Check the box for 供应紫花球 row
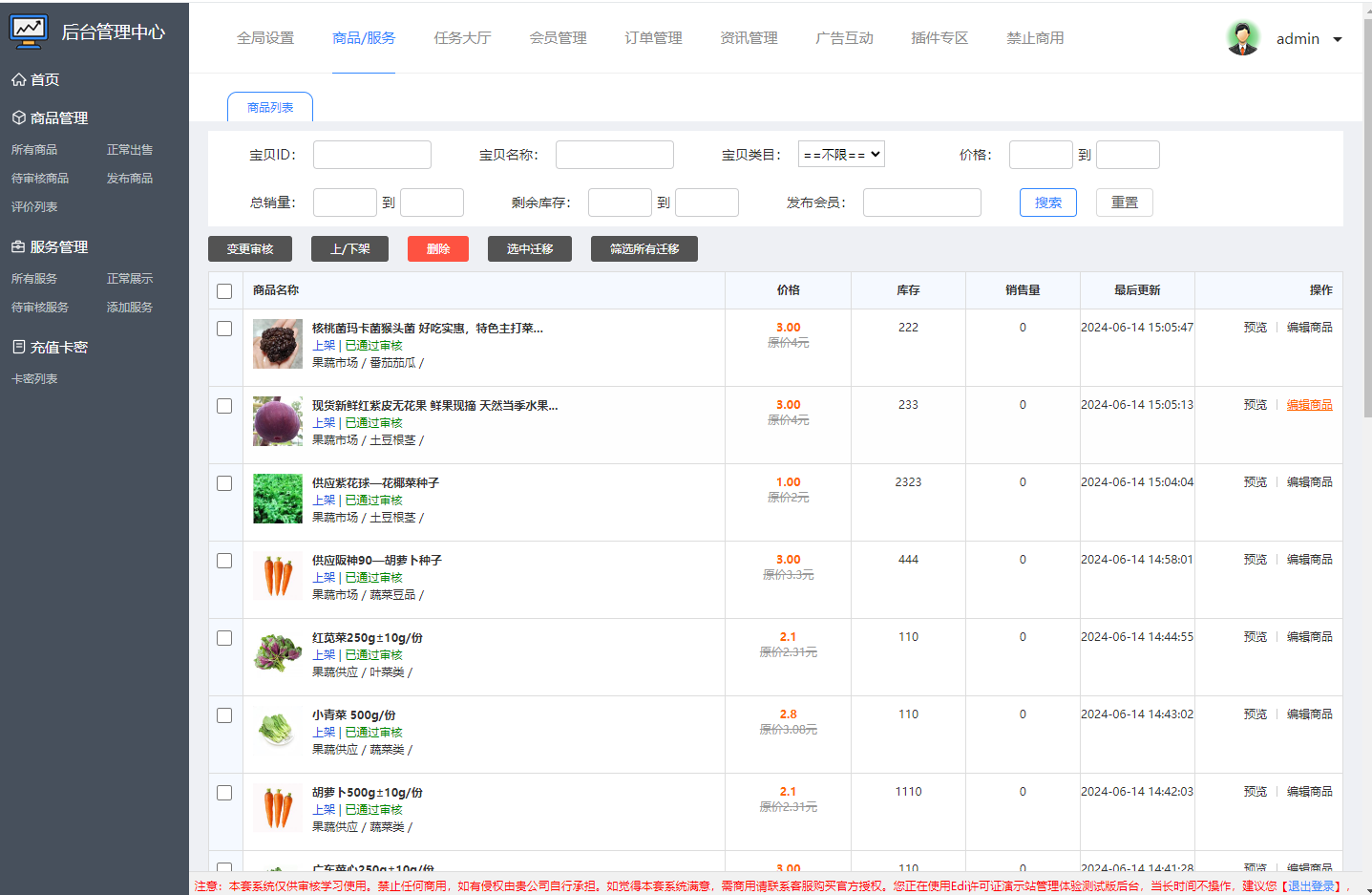Image resolution: width=1372 pixels, height=895 pixels. 224,483
